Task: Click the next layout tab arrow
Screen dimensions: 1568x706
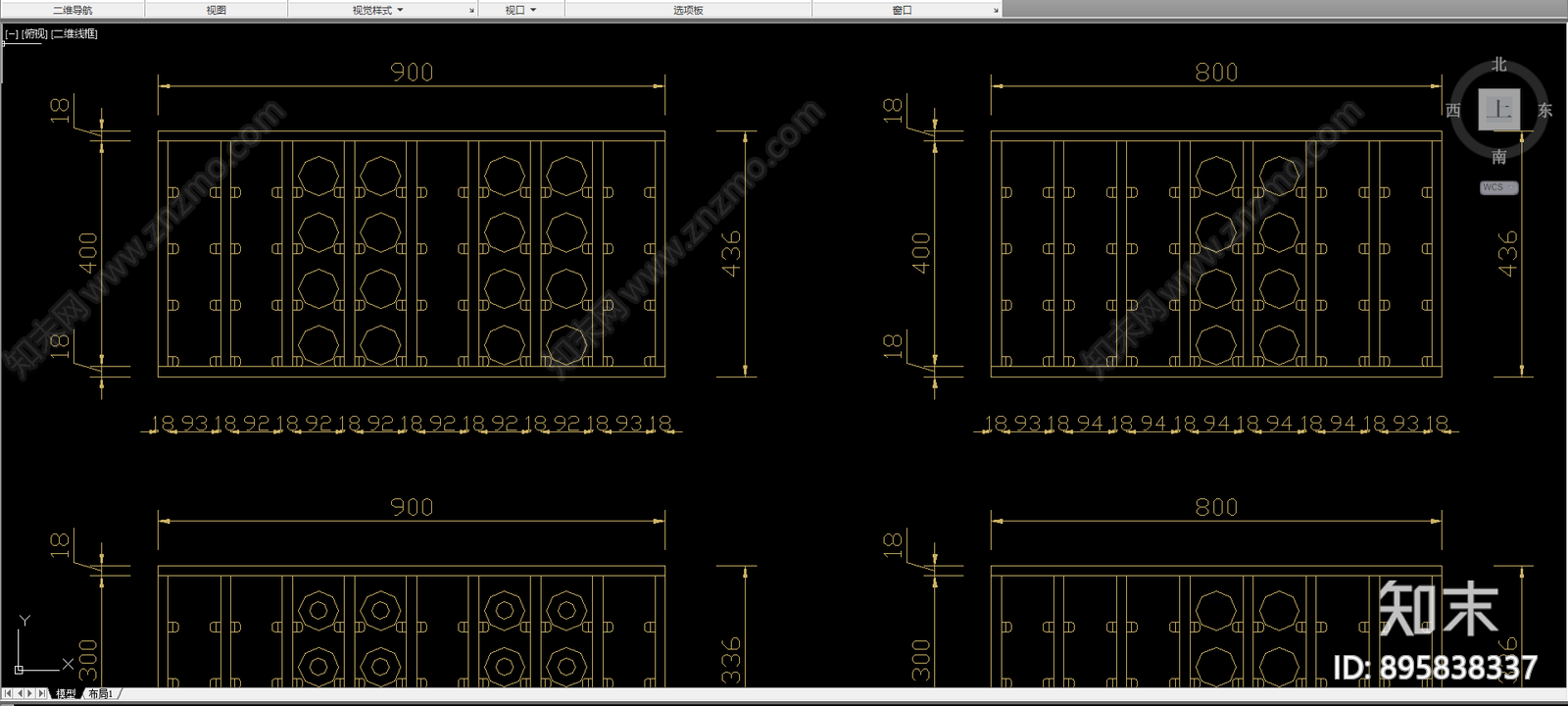Action: pyautogui.click(x=30, y=693)
